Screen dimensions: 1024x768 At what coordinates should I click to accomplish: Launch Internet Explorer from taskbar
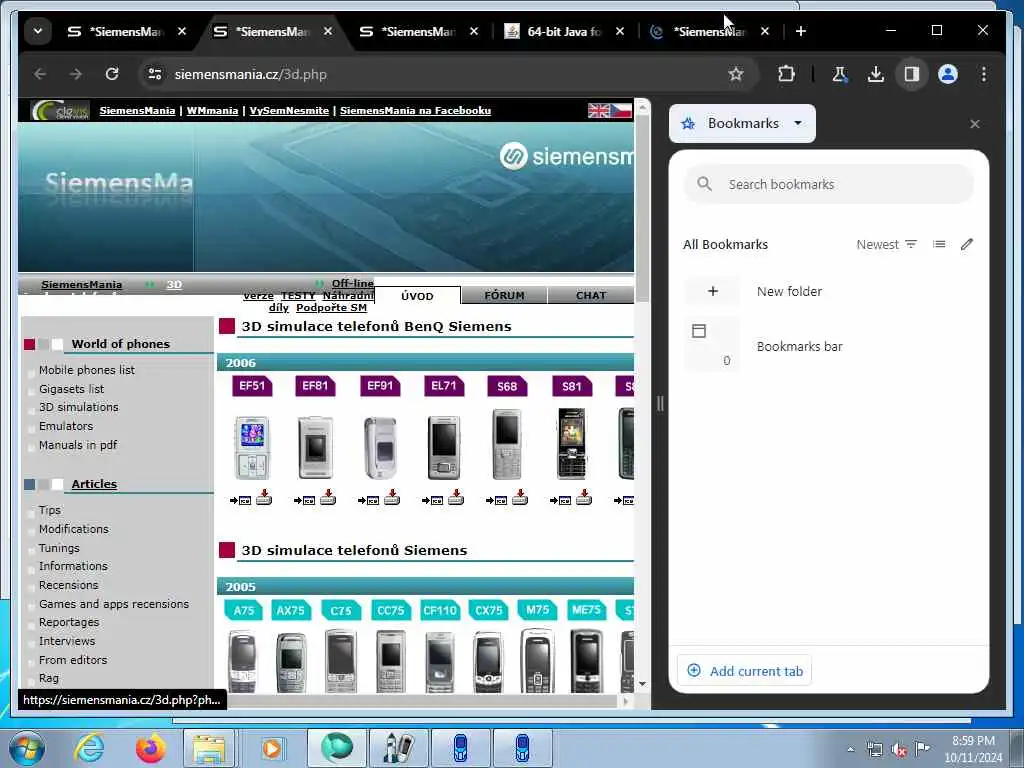[89, 748]
